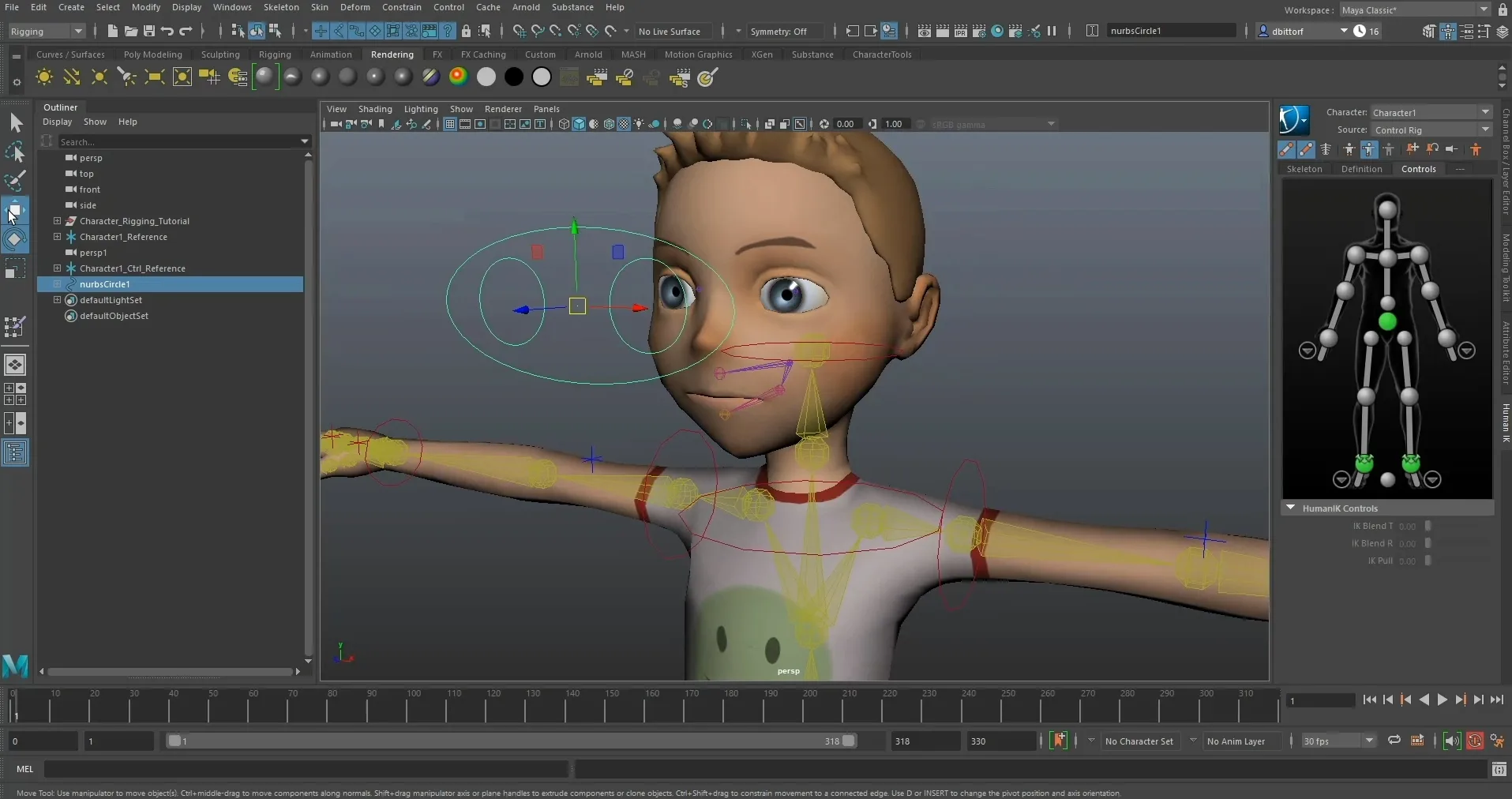Open the Skeleton menu
This screenshot has height=799, width=1512.
281,7
